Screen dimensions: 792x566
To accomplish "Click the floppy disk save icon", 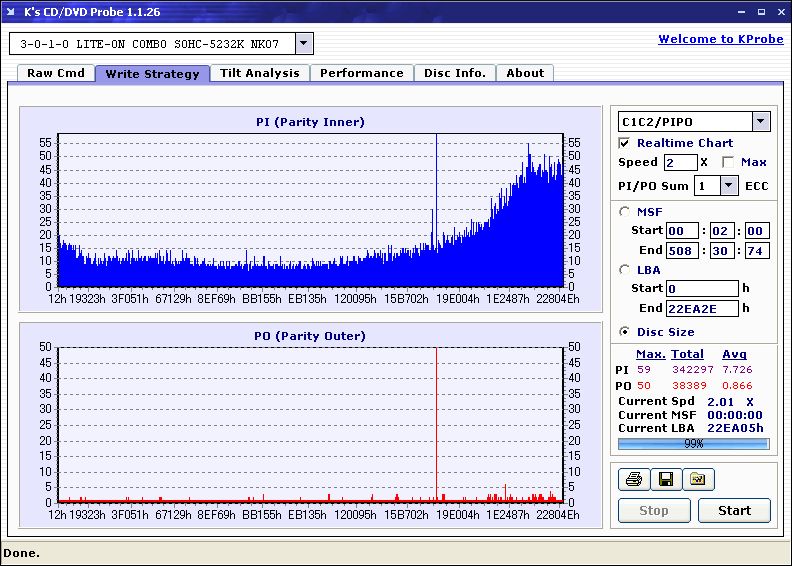I will point(665,480).
